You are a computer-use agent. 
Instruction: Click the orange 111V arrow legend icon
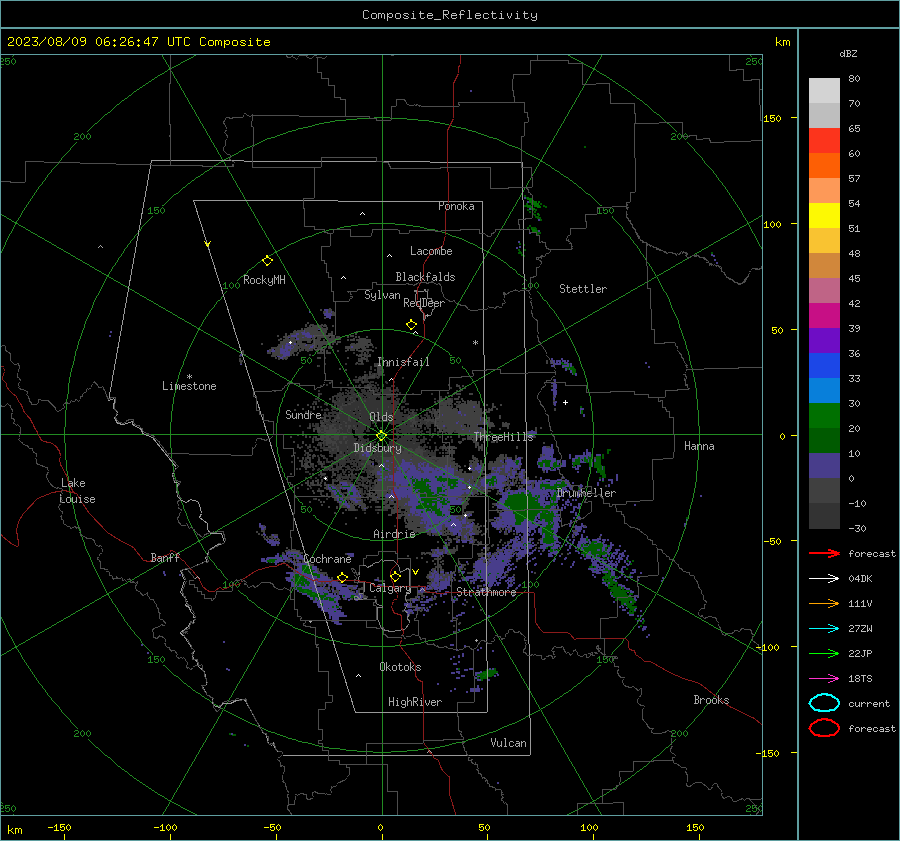[824, 603]
